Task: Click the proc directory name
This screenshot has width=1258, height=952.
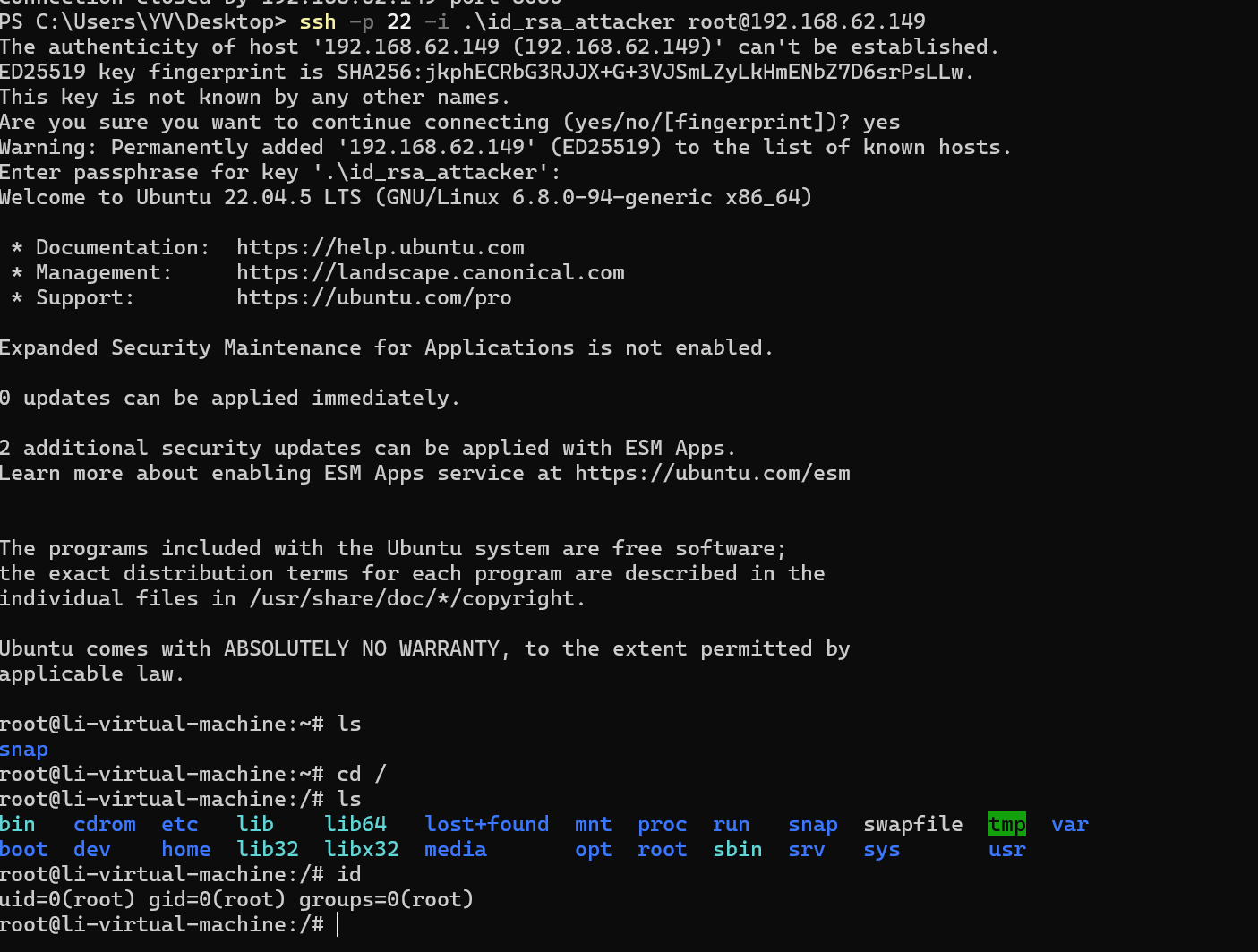Action: coord(662,824)
